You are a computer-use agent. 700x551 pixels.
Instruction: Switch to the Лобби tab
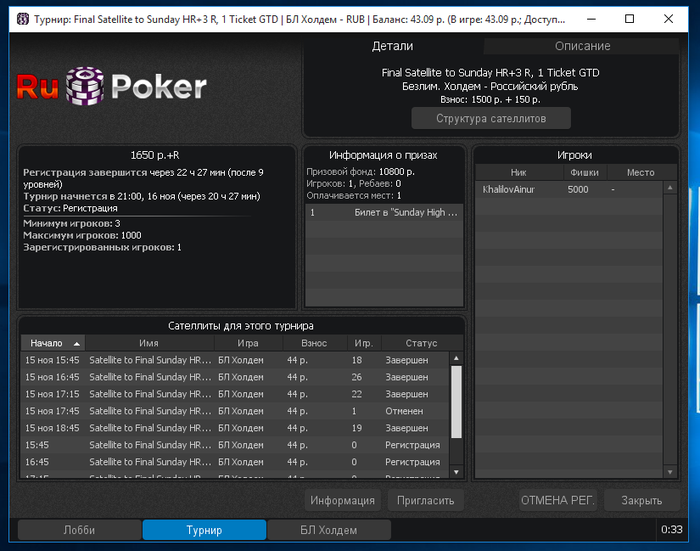[x=79, y=530]
